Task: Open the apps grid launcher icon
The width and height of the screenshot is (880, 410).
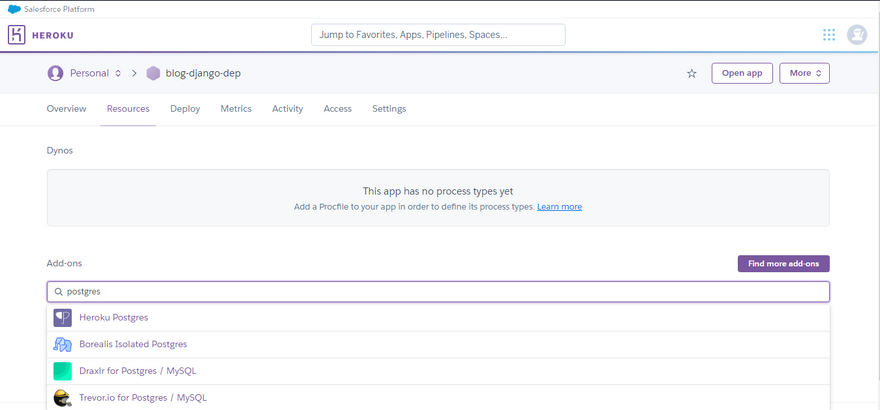Action: click(829, 35)
